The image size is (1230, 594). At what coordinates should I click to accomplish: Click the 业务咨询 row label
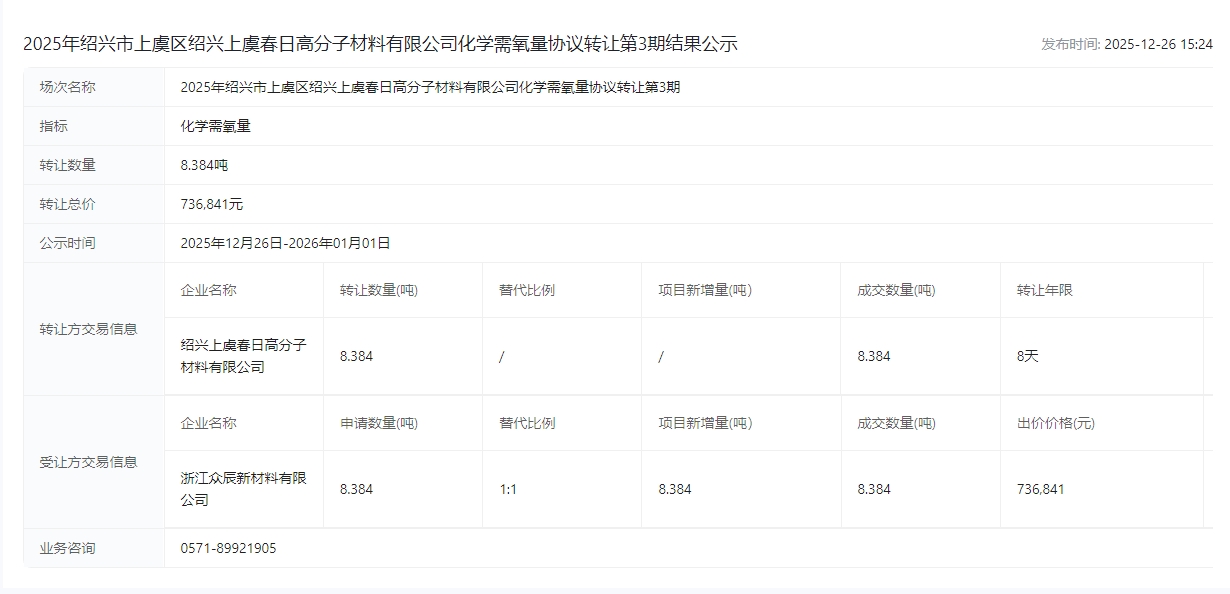pos(68,548)
